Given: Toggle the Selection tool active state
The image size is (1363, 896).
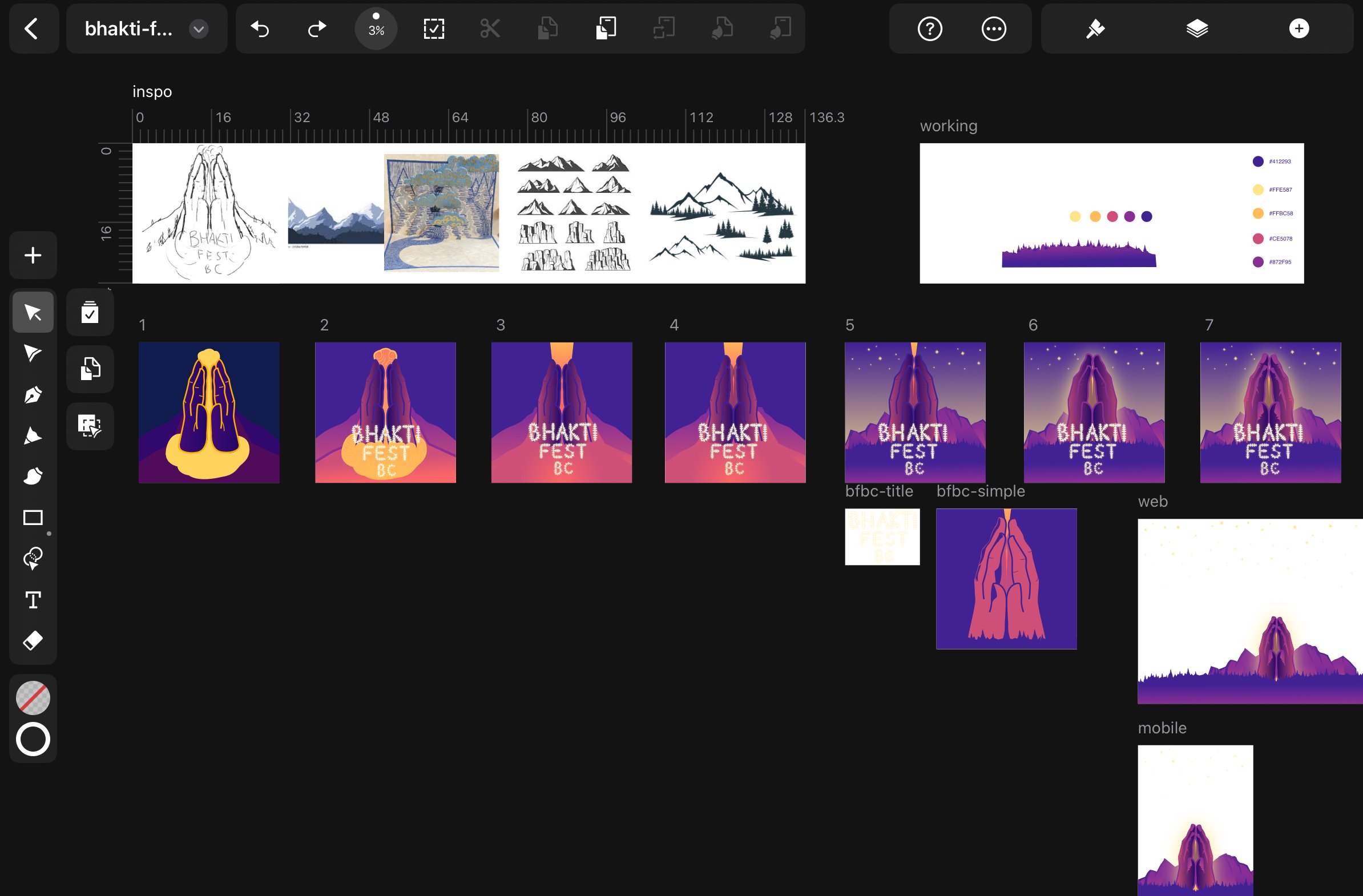Looking at the screenshot, I should (33, 313).
